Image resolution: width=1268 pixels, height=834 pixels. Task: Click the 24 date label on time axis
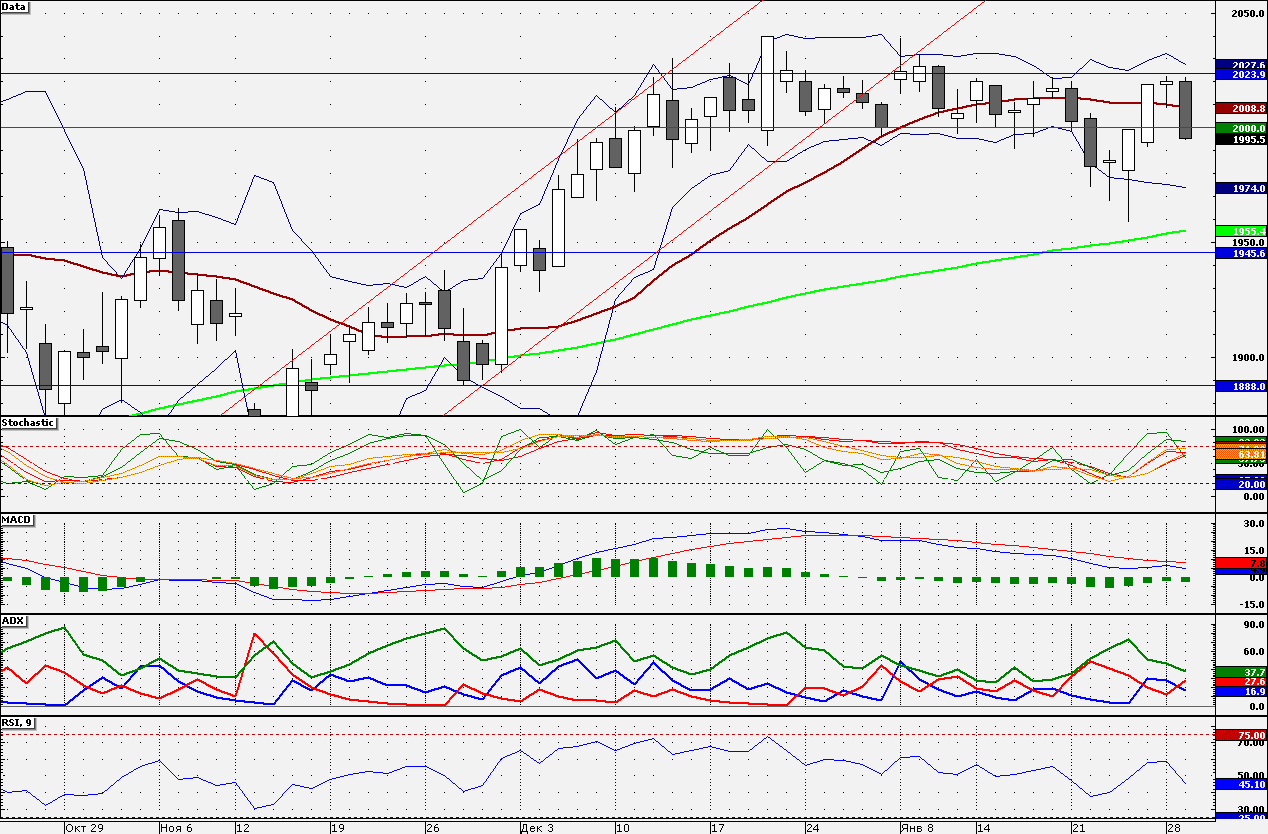pos(812,828)
